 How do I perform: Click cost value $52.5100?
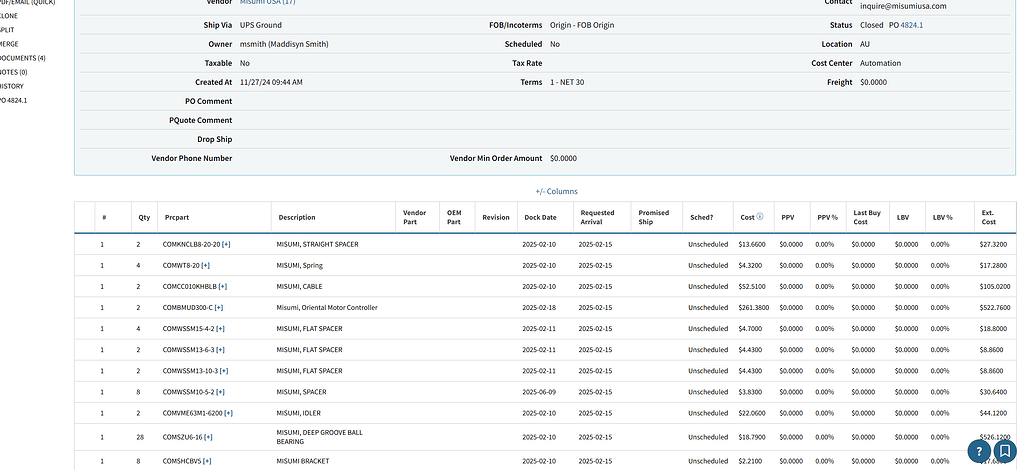tap(752, 287)
